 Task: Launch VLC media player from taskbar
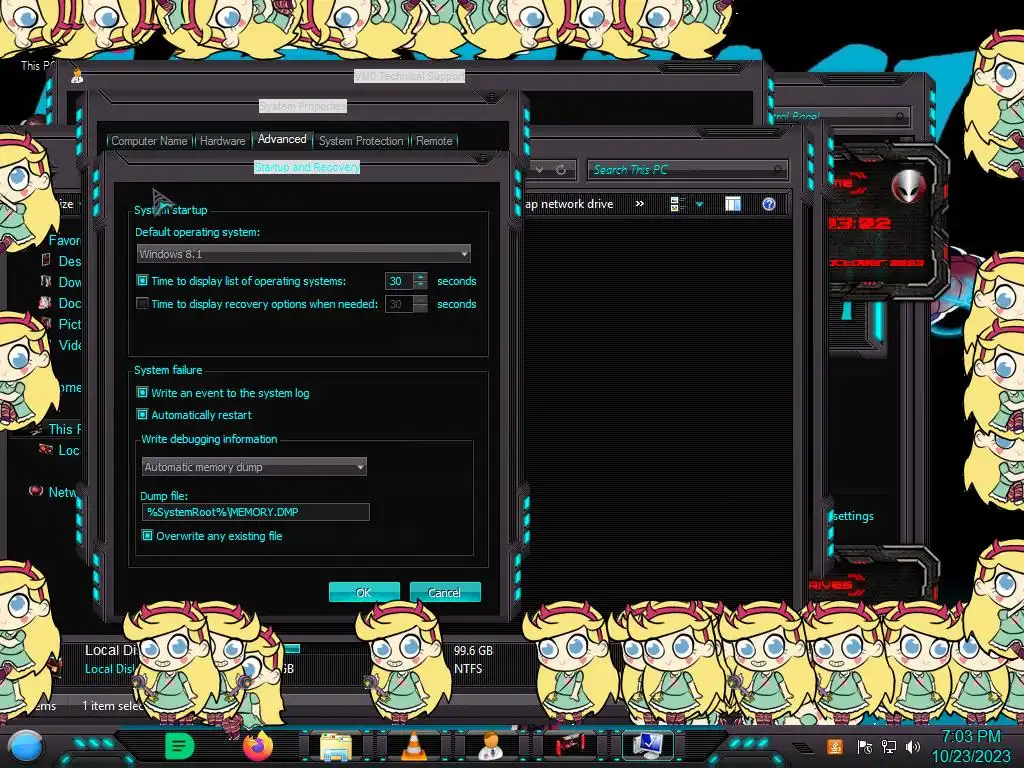tap(413, 746)
